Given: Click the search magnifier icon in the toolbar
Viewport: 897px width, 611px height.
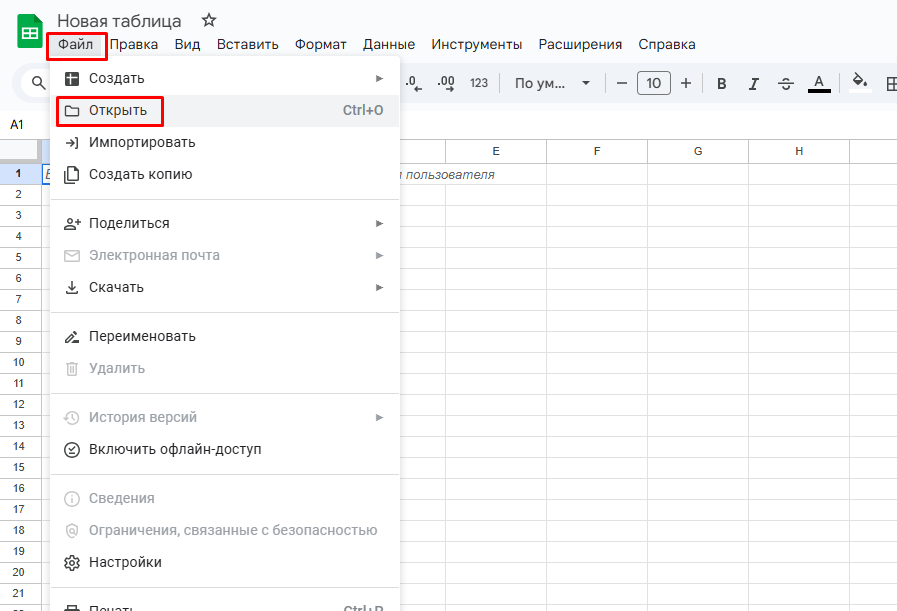Looking at the screenshot, I should (39, 83).
